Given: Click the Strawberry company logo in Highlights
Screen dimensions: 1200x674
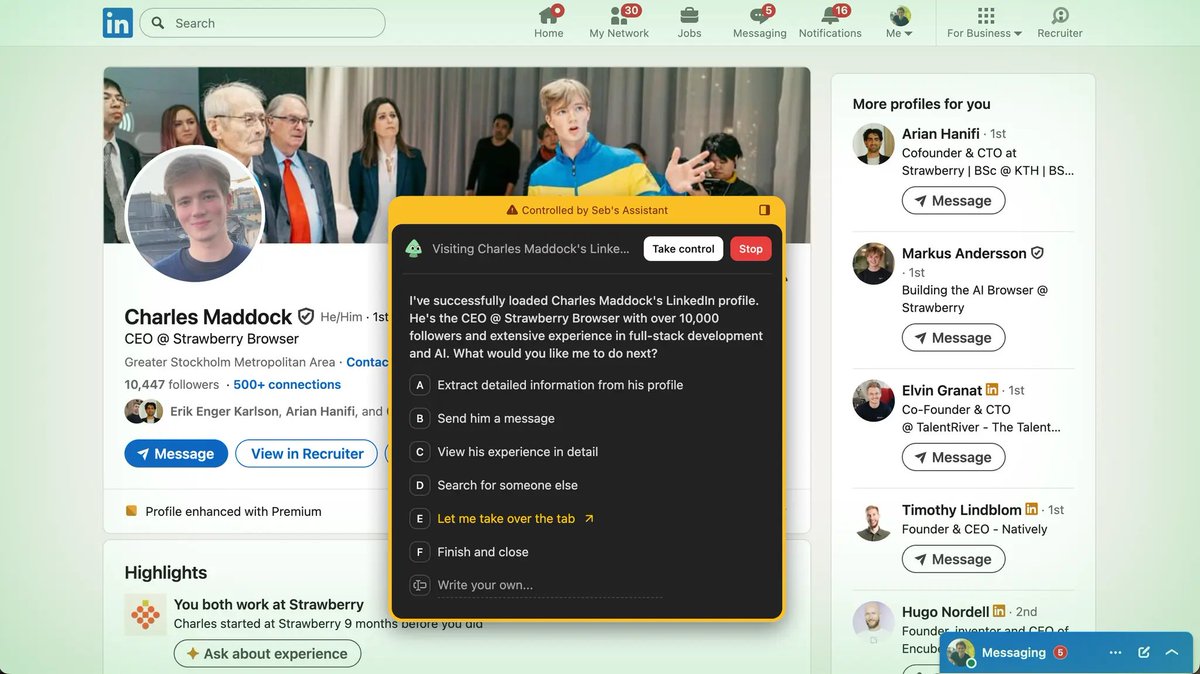Looking at the screenshot, I should click(146, 615).
